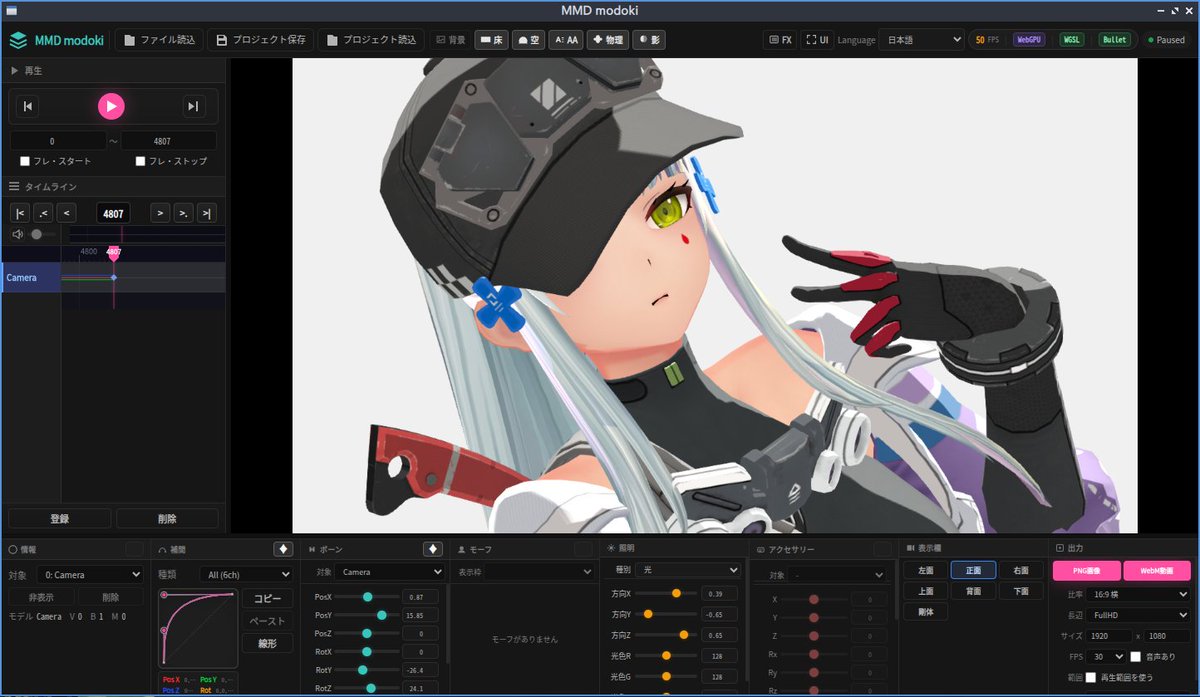This screenshot has height=697, width=1200.
Task: Click the current frame field 4807
Action: click(x=113, y=213)
